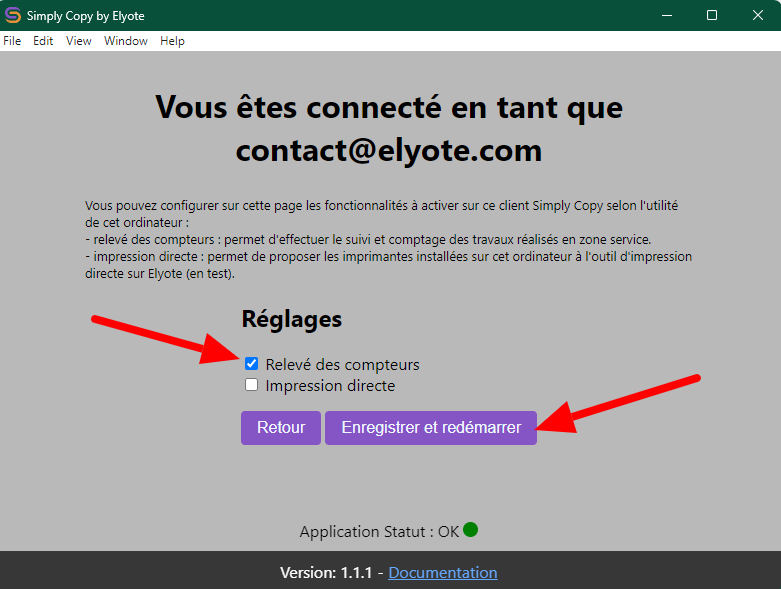Viewport: 781px width, 589px height.
Task: Click the Retour button
Action: [x=281, y=428]
